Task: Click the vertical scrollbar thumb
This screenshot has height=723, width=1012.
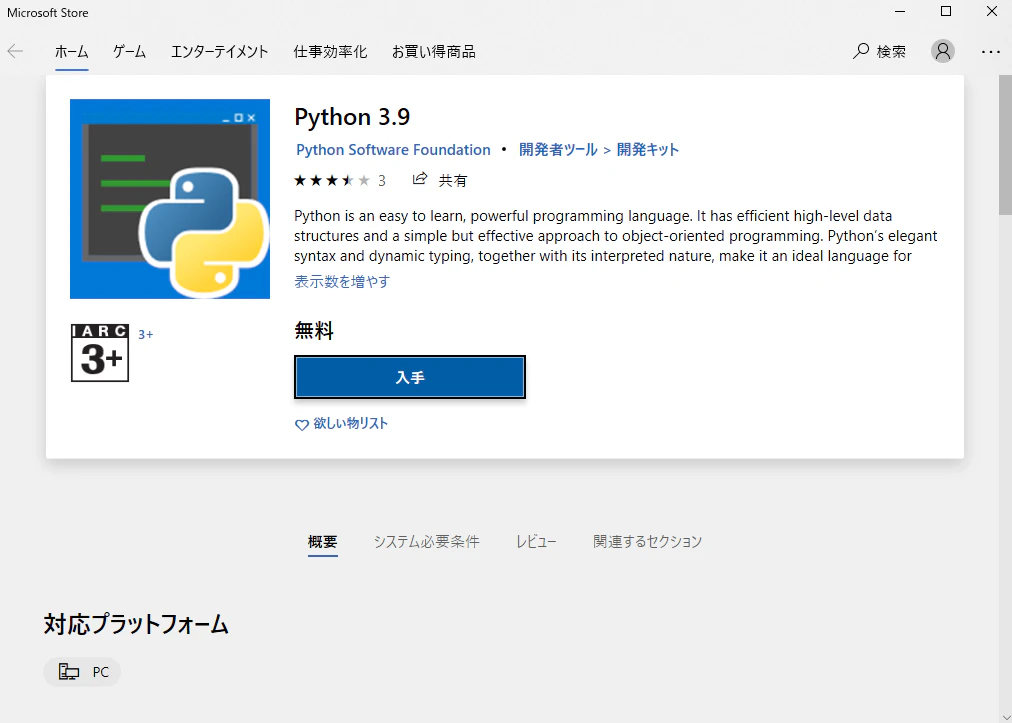Action: pos(1006,145)
